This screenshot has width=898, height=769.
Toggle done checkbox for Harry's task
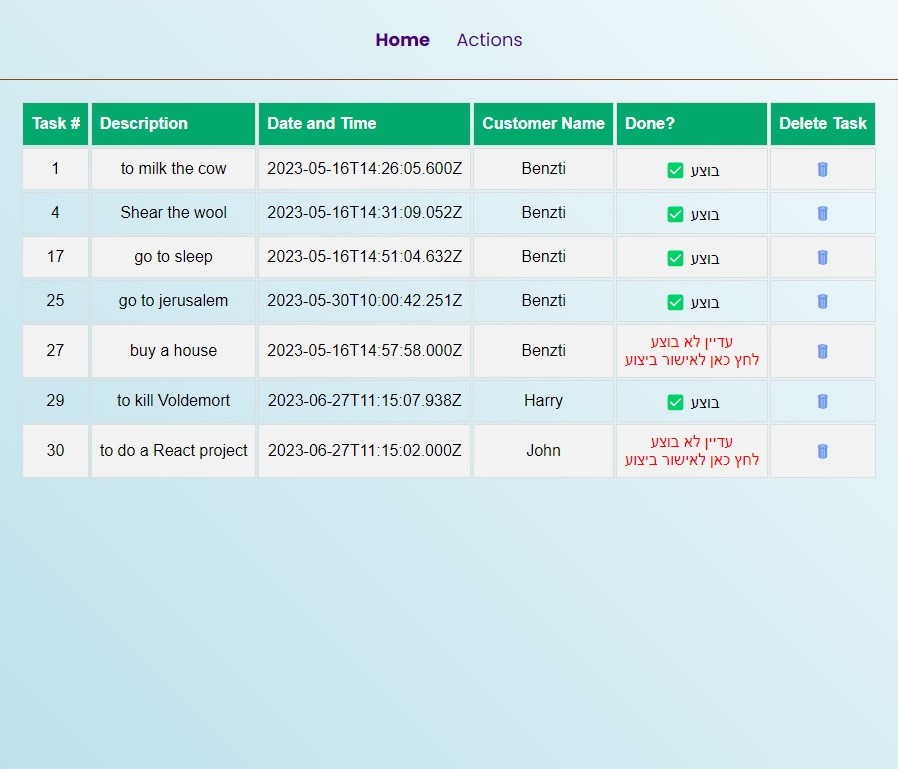[x=675, y=402]
